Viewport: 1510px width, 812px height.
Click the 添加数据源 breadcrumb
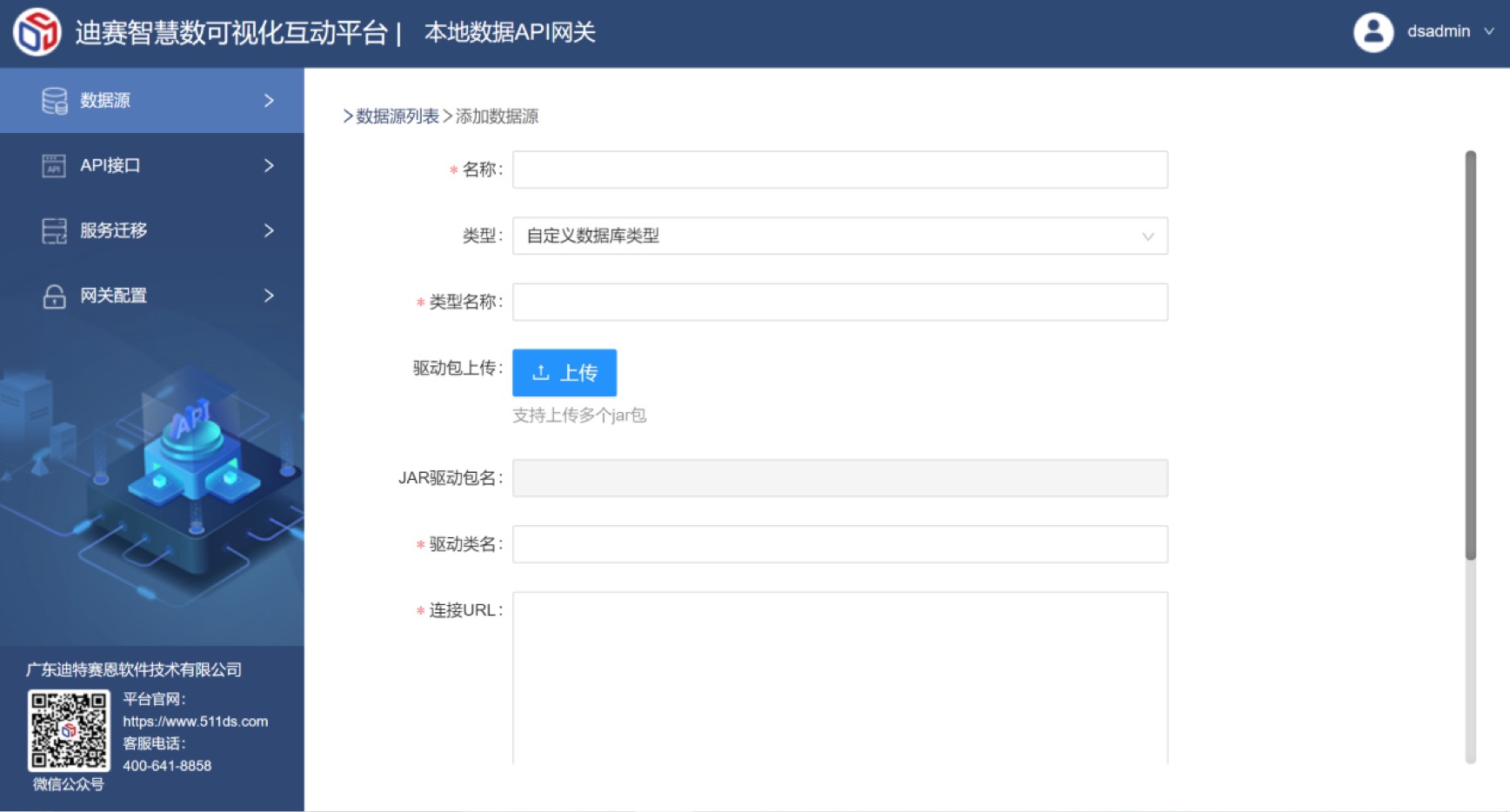pyautogui.click(x=497, y=116)
